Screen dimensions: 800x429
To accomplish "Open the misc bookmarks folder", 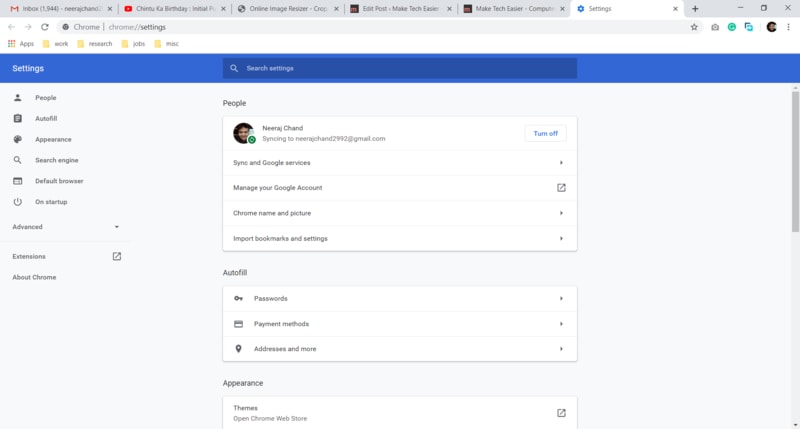I will point(167,44).
